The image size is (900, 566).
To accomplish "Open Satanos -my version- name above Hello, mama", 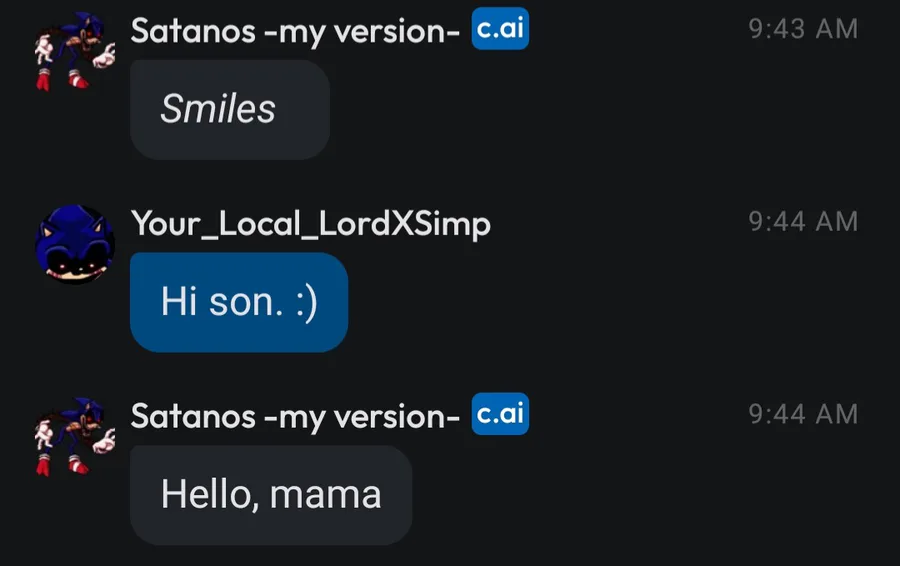I will 295,416.
